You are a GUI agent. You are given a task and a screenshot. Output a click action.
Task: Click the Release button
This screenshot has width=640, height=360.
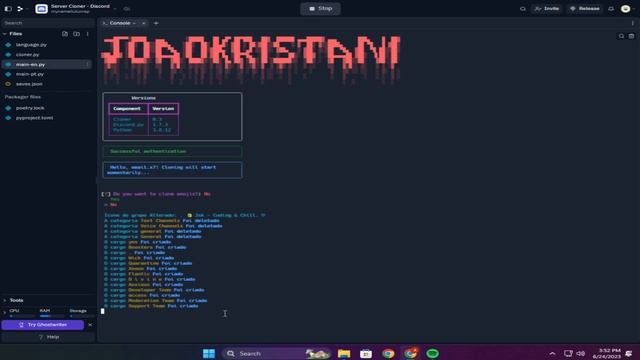(x=585, y=9)
